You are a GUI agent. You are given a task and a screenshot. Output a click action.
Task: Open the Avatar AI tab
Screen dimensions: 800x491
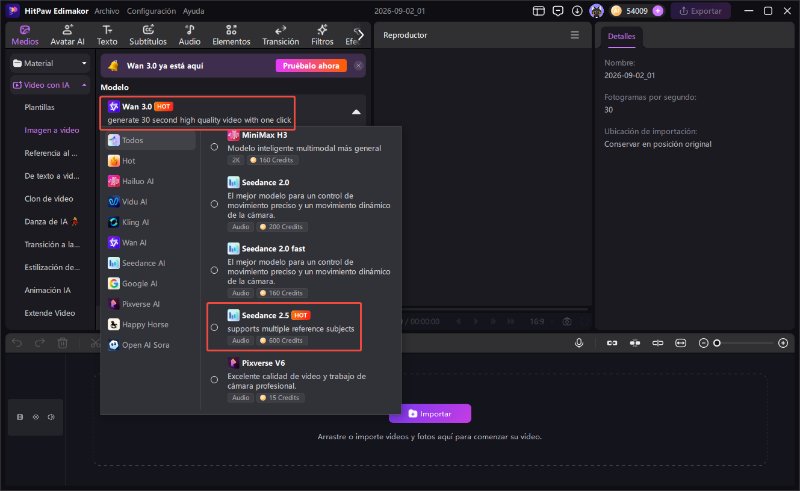67,35
